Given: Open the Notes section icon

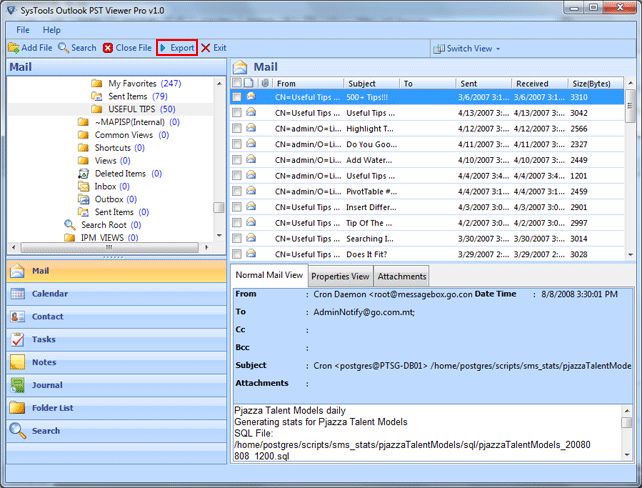Looking at the screenshot, I should (17, 362).
